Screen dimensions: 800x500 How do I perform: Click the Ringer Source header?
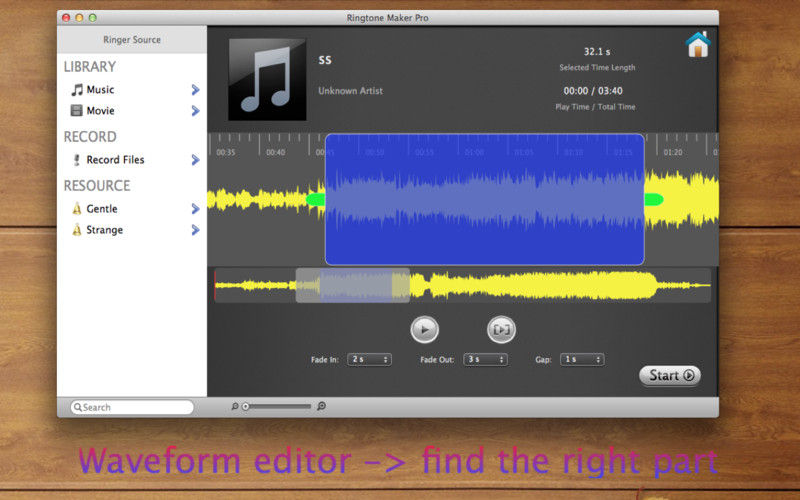(x=132, y=39)
